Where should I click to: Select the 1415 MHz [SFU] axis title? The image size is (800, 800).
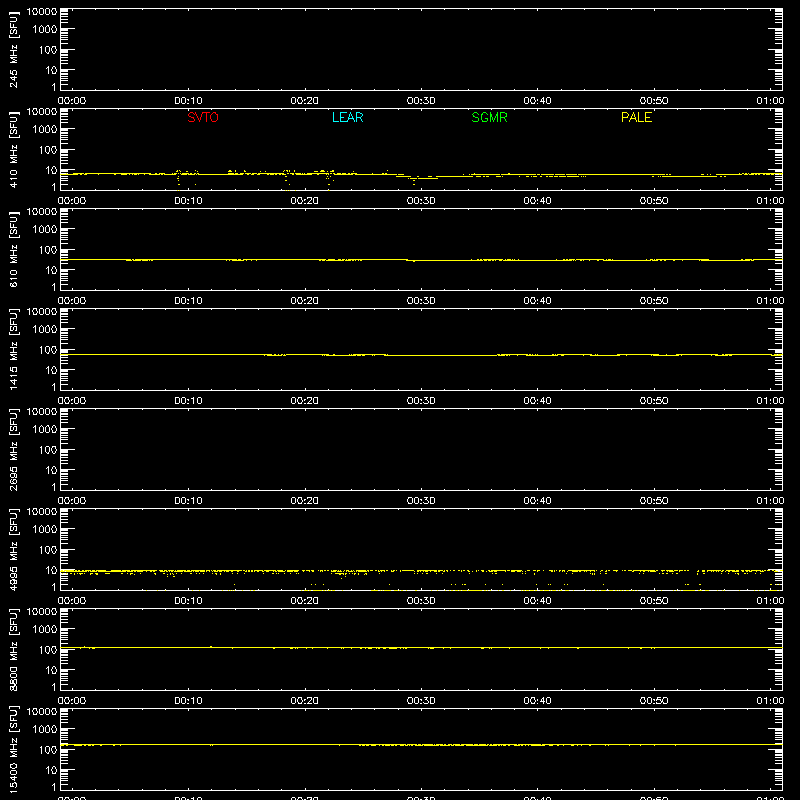tap(13, 349)
